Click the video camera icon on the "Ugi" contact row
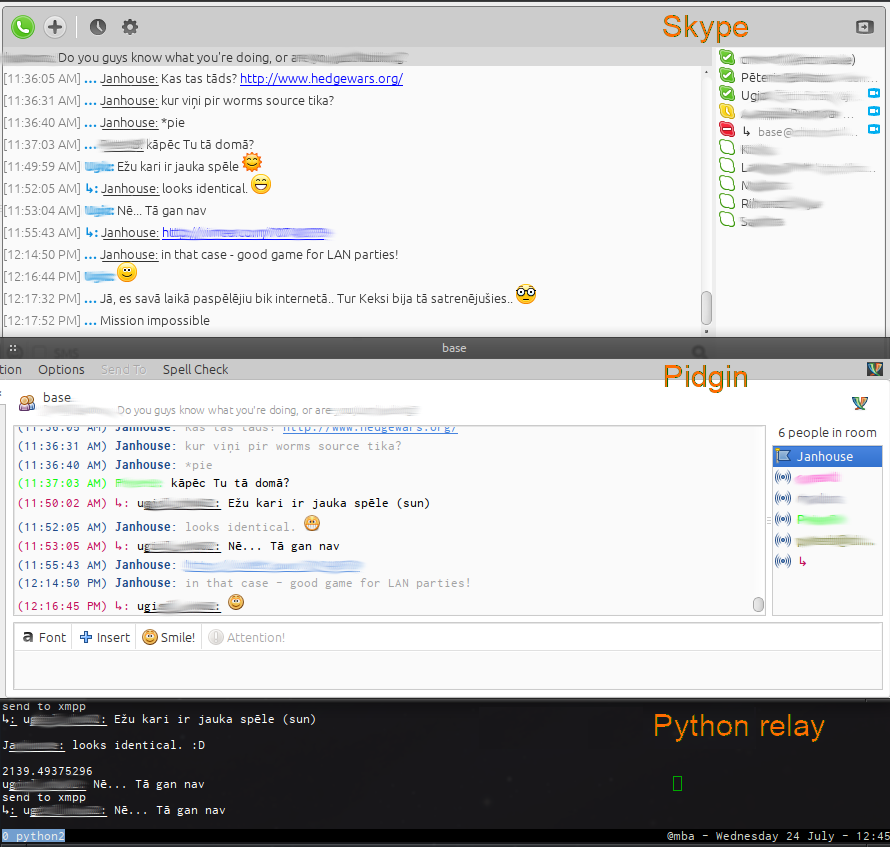890x847 pixels. (874, 93)
